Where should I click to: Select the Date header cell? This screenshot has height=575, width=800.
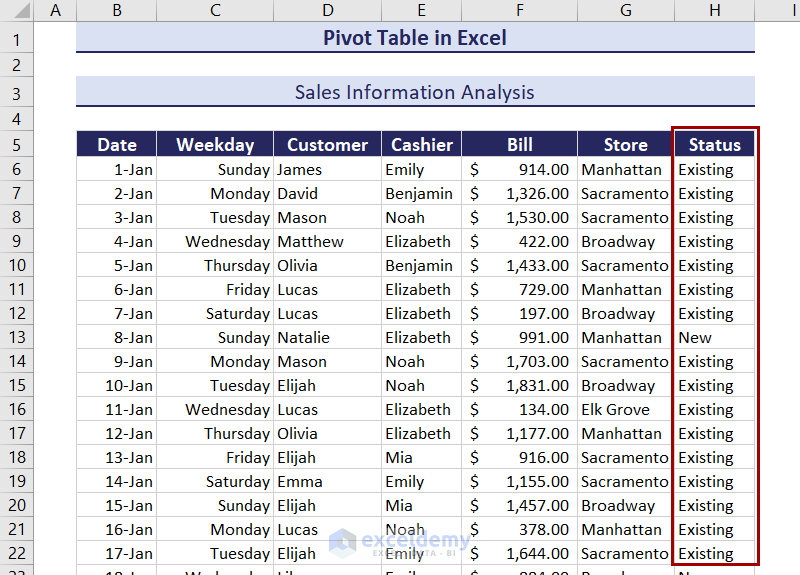(x=117, y=145)
